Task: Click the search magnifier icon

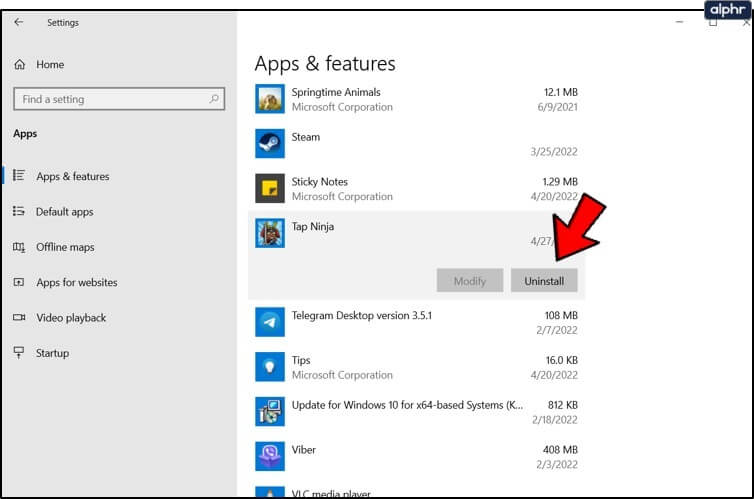Action: (214, 99)
